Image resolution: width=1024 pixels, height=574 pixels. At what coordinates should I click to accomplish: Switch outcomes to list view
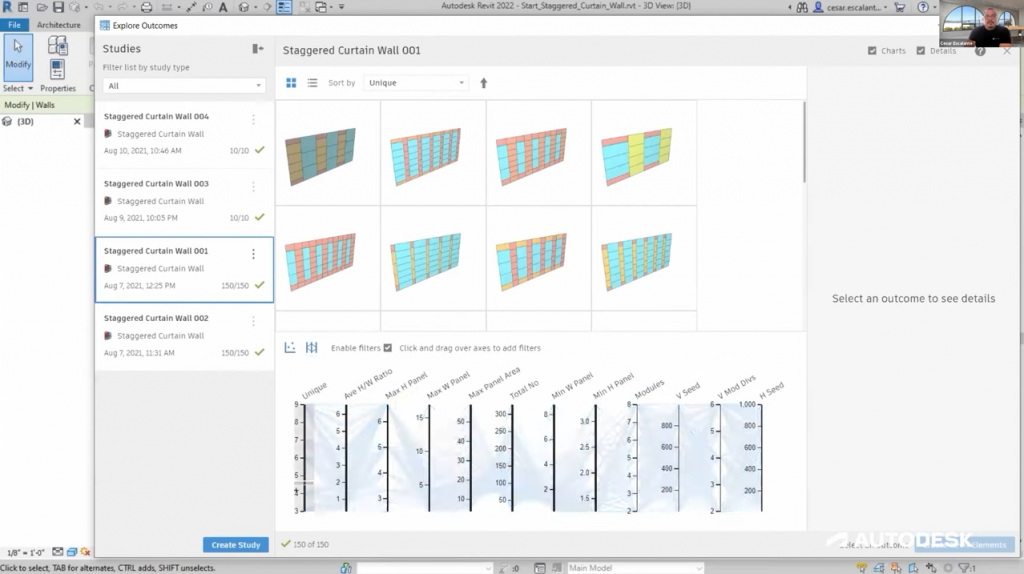click(x=312, y=83)
